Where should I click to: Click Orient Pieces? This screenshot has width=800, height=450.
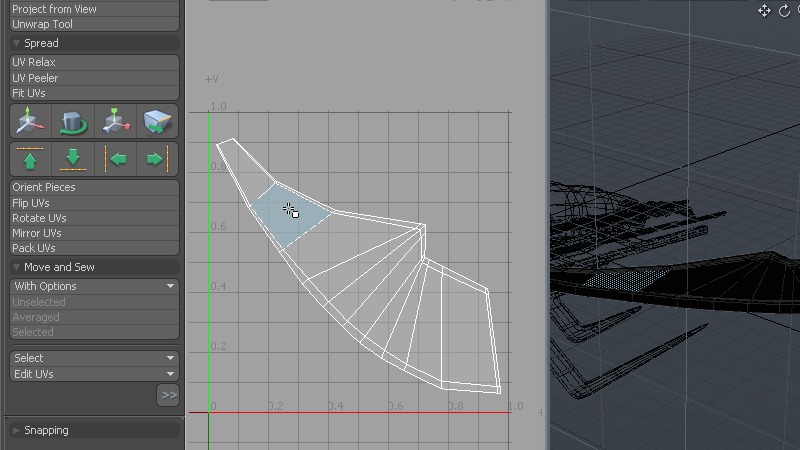tap(94, 187)
